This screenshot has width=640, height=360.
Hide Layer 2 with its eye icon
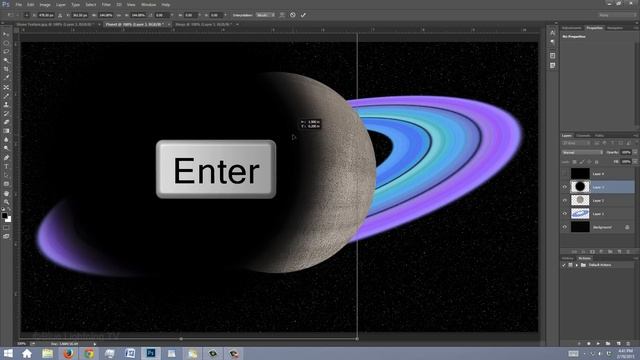565,200
